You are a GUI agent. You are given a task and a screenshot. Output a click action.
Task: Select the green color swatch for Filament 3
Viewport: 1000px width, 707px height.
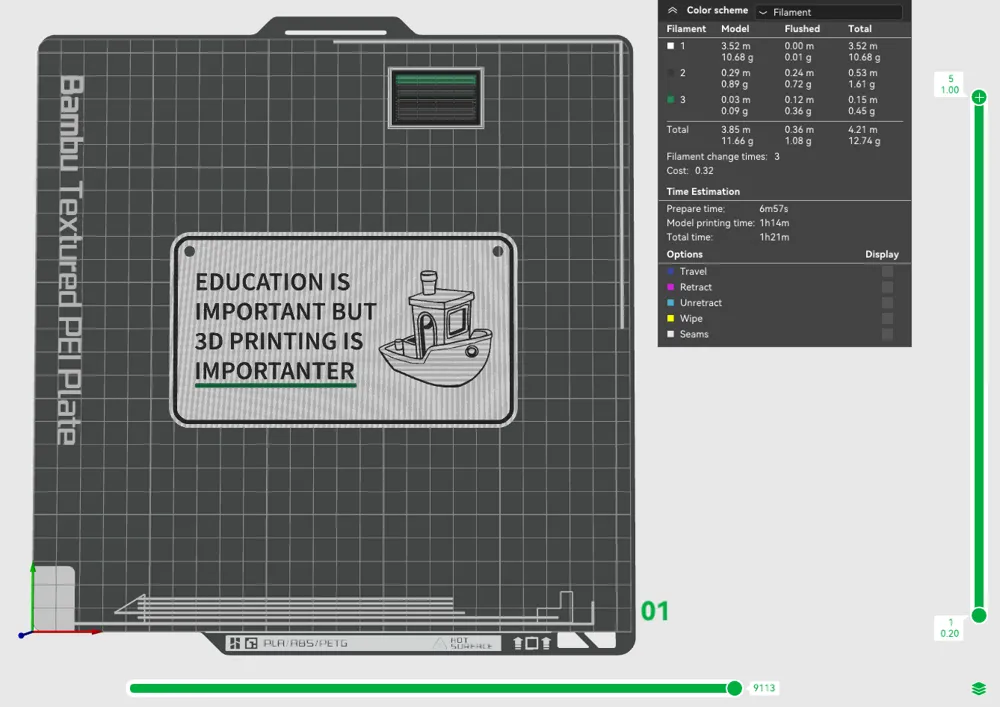tap(671, 100)
